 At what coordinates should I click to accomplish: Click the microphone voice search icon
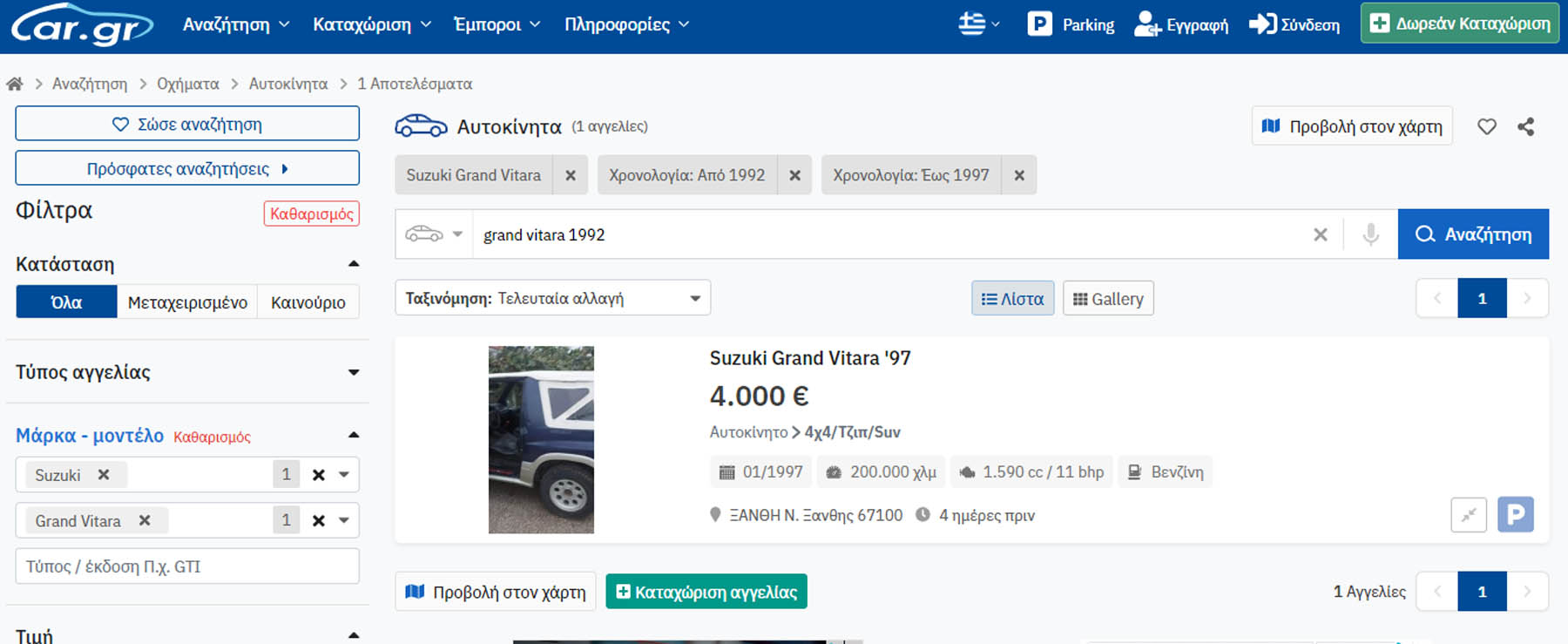pyautogui.click(x=1370, y=234)
